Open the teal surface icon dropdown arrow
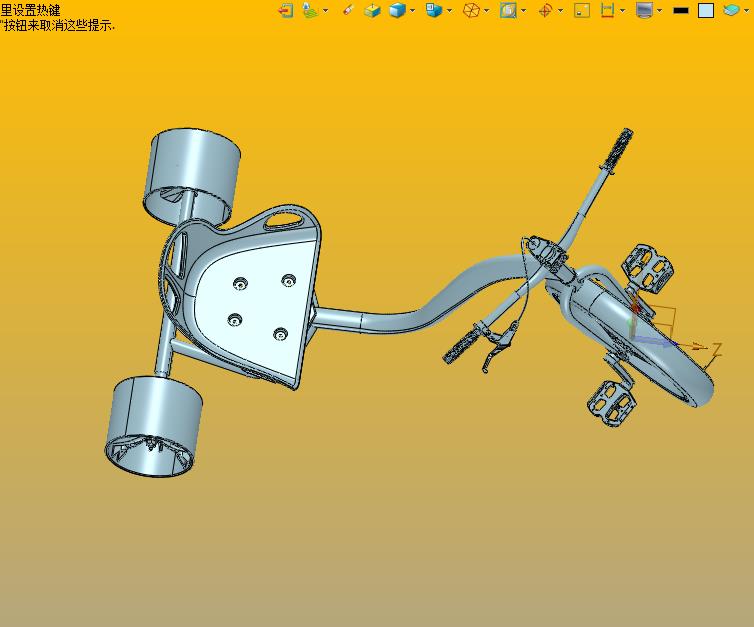The width and height of the screenshot is (754, 627). pyautogui.click(x=747, y=10)
